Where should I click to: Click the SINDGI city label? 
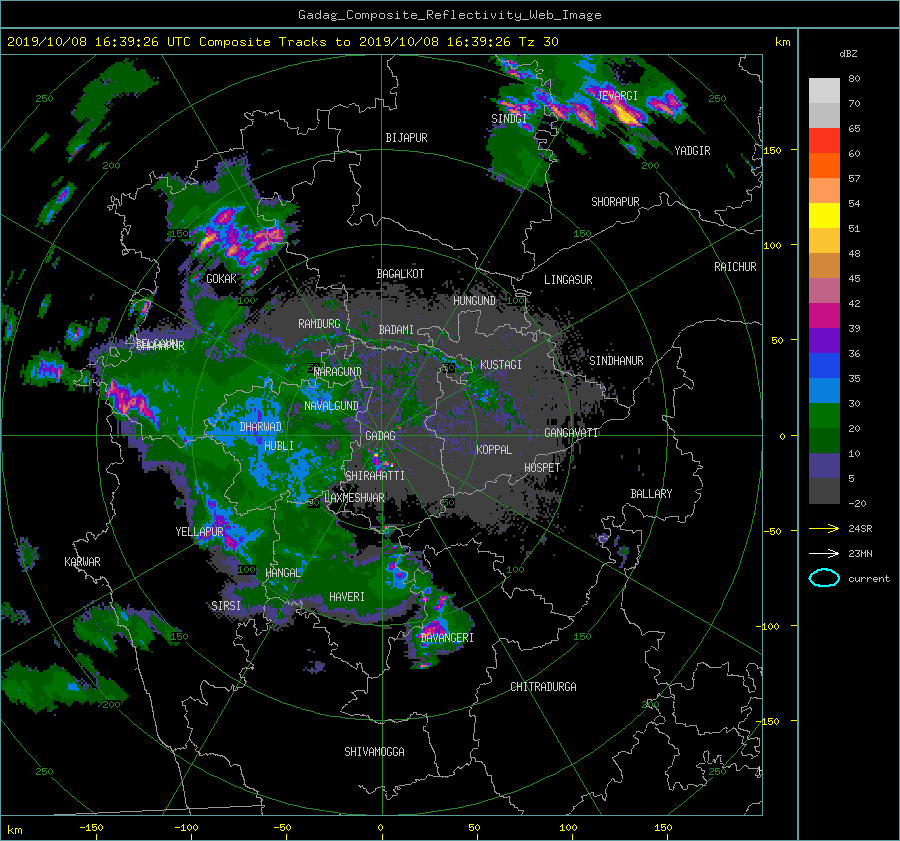click(x=509, y=119)
